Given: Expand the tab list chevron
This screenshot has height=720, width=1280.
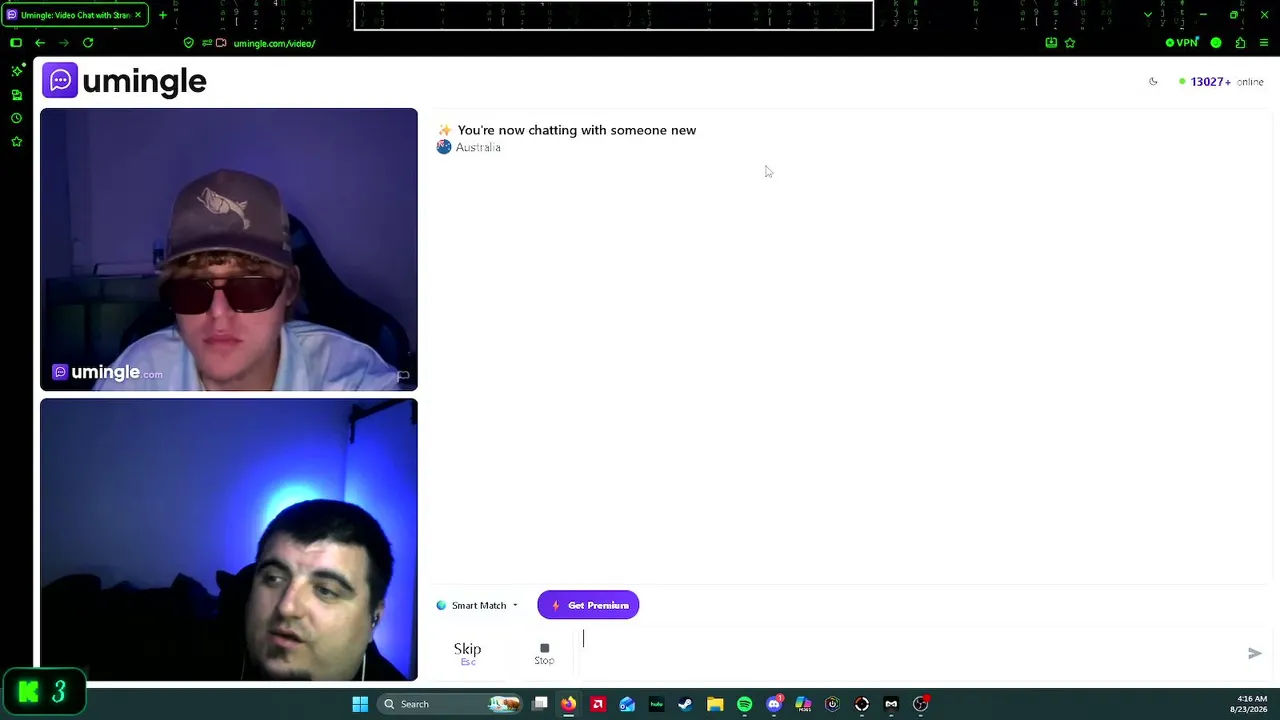Looking at the screenshot, I should click(x=1148, y=15).
